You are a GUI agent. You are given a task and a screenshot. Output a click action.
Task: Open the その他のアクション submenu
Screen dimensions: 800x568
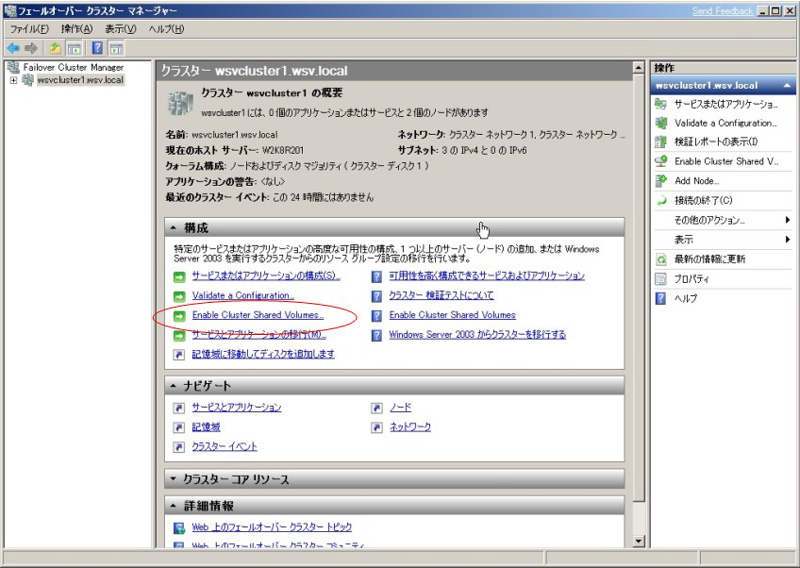click(x=710, y=220)
